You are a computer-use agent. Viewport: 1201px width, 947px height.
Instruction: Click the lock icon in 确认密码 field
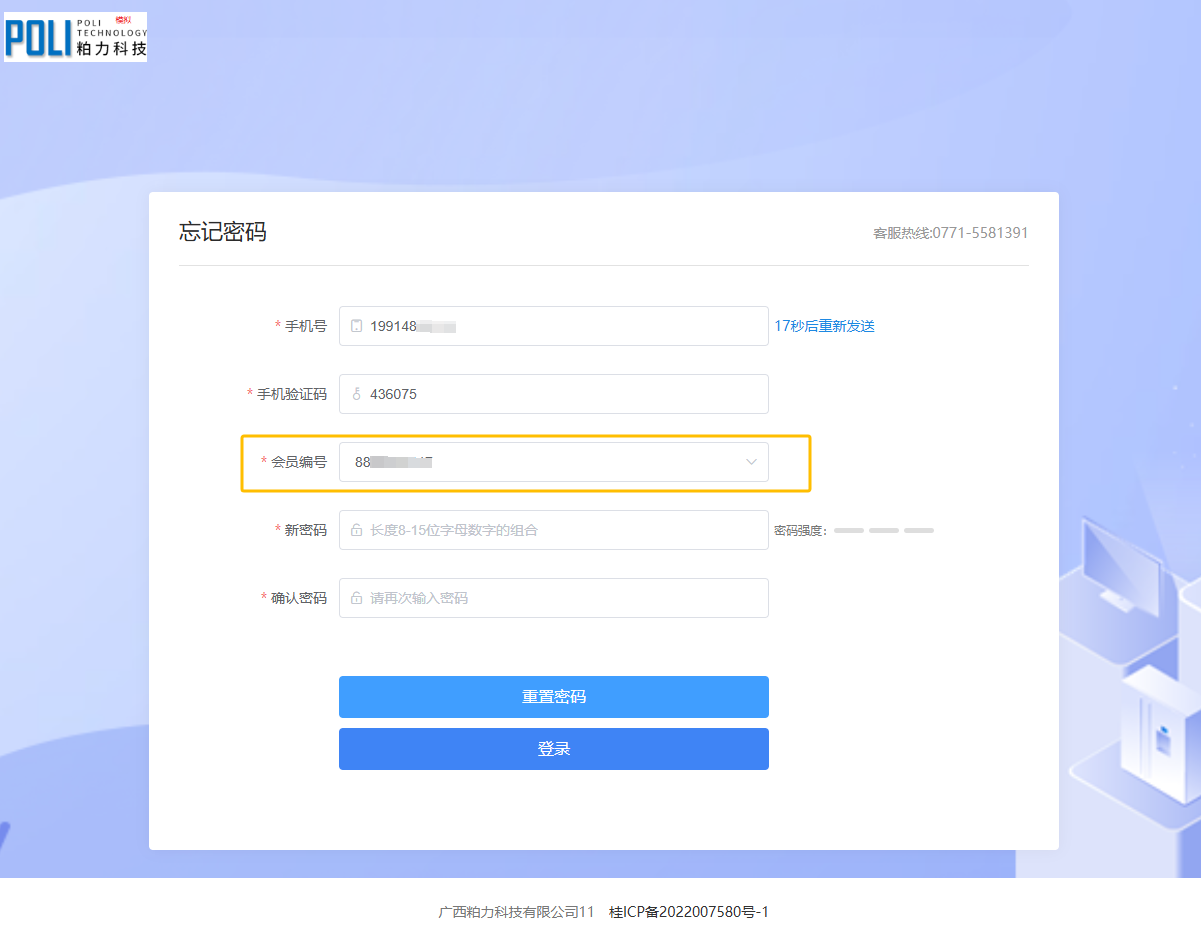click(356, 598)
